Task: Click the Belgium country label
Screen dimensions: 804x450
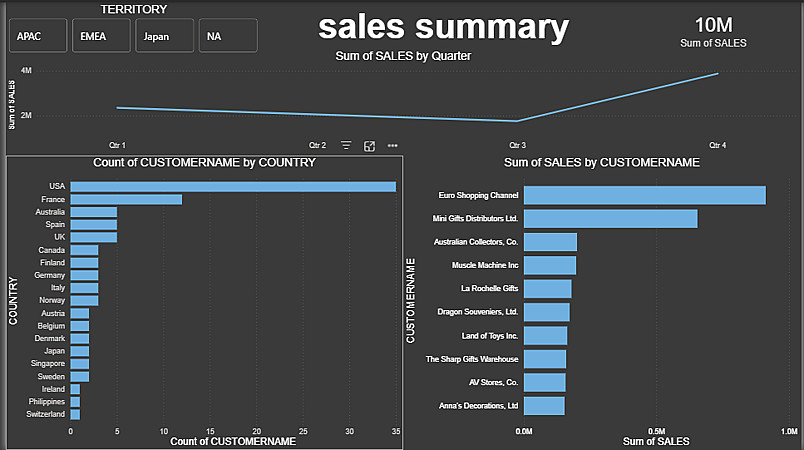Action: pyautogui.click(x=51, y=326)
